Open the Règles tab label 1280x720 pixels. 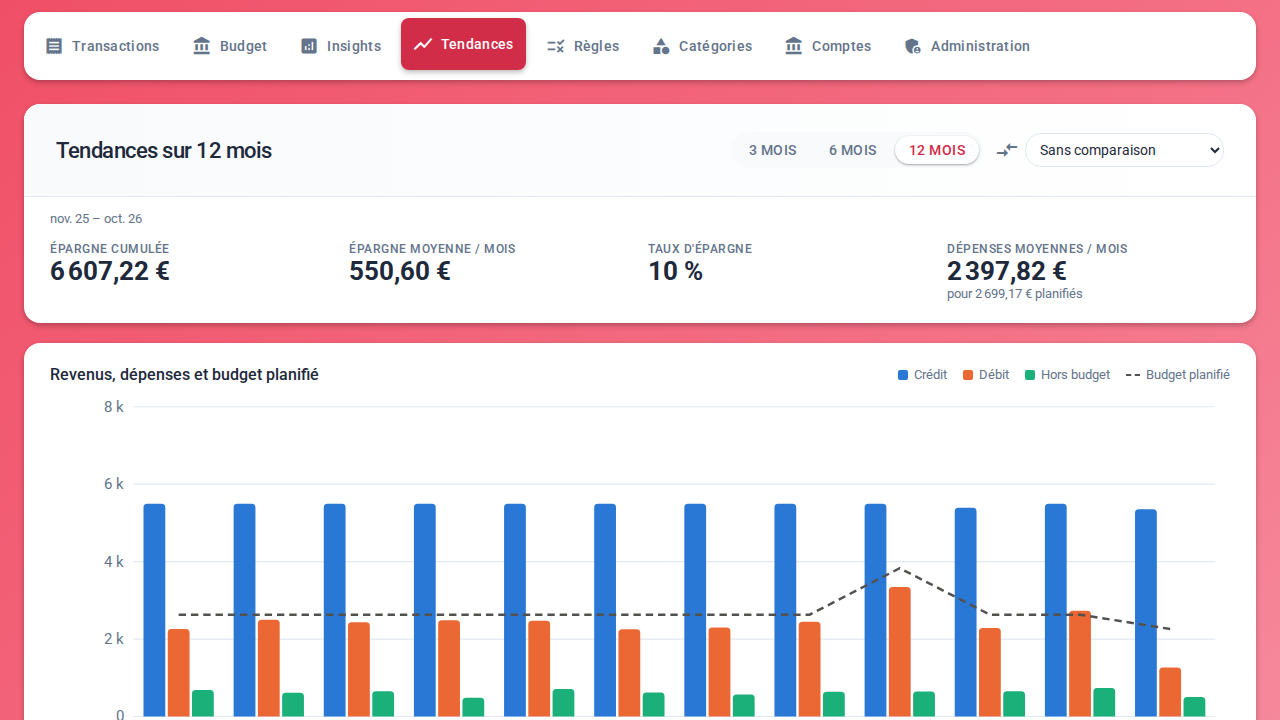596,46
